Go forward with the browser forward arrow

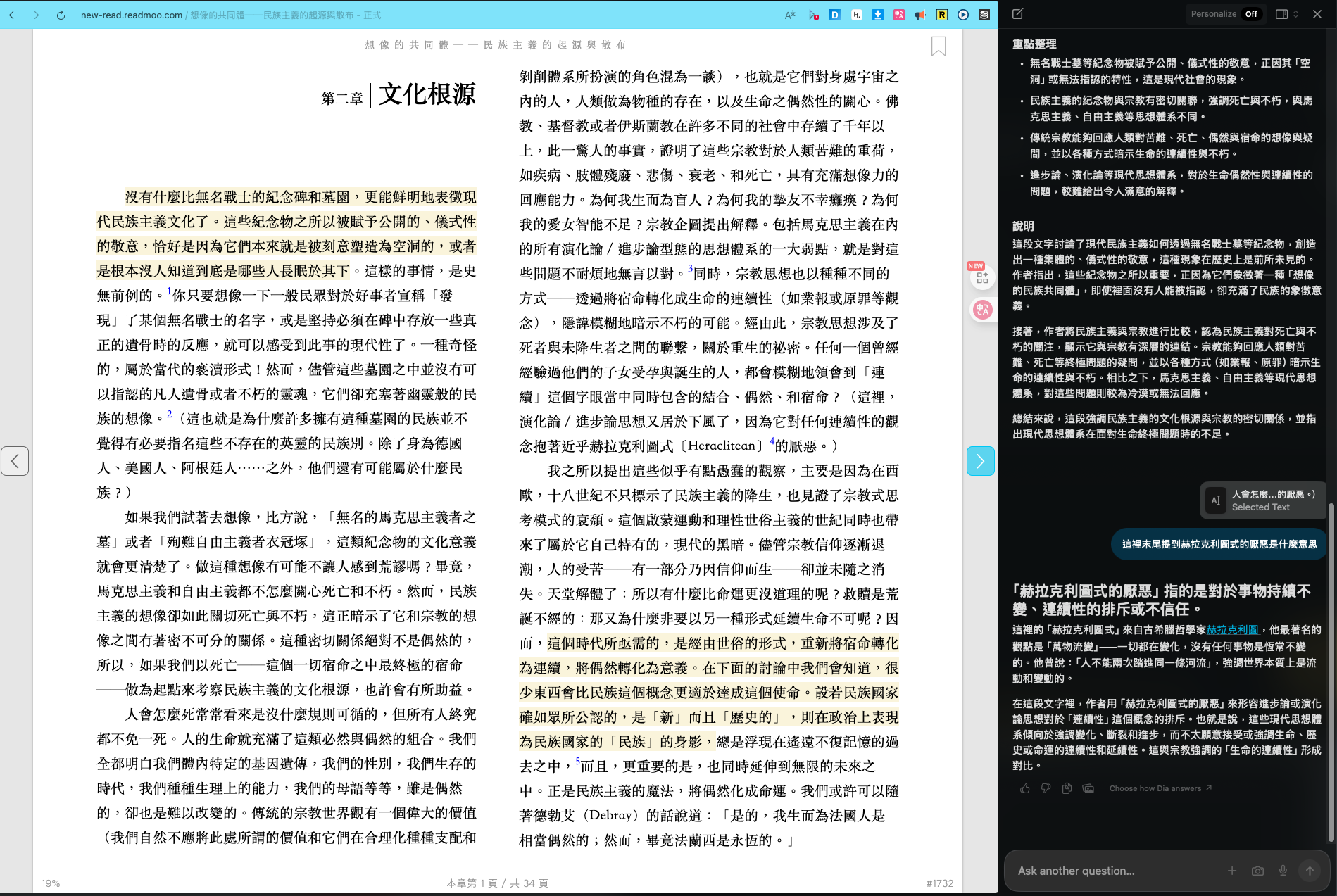click(37, 15)
